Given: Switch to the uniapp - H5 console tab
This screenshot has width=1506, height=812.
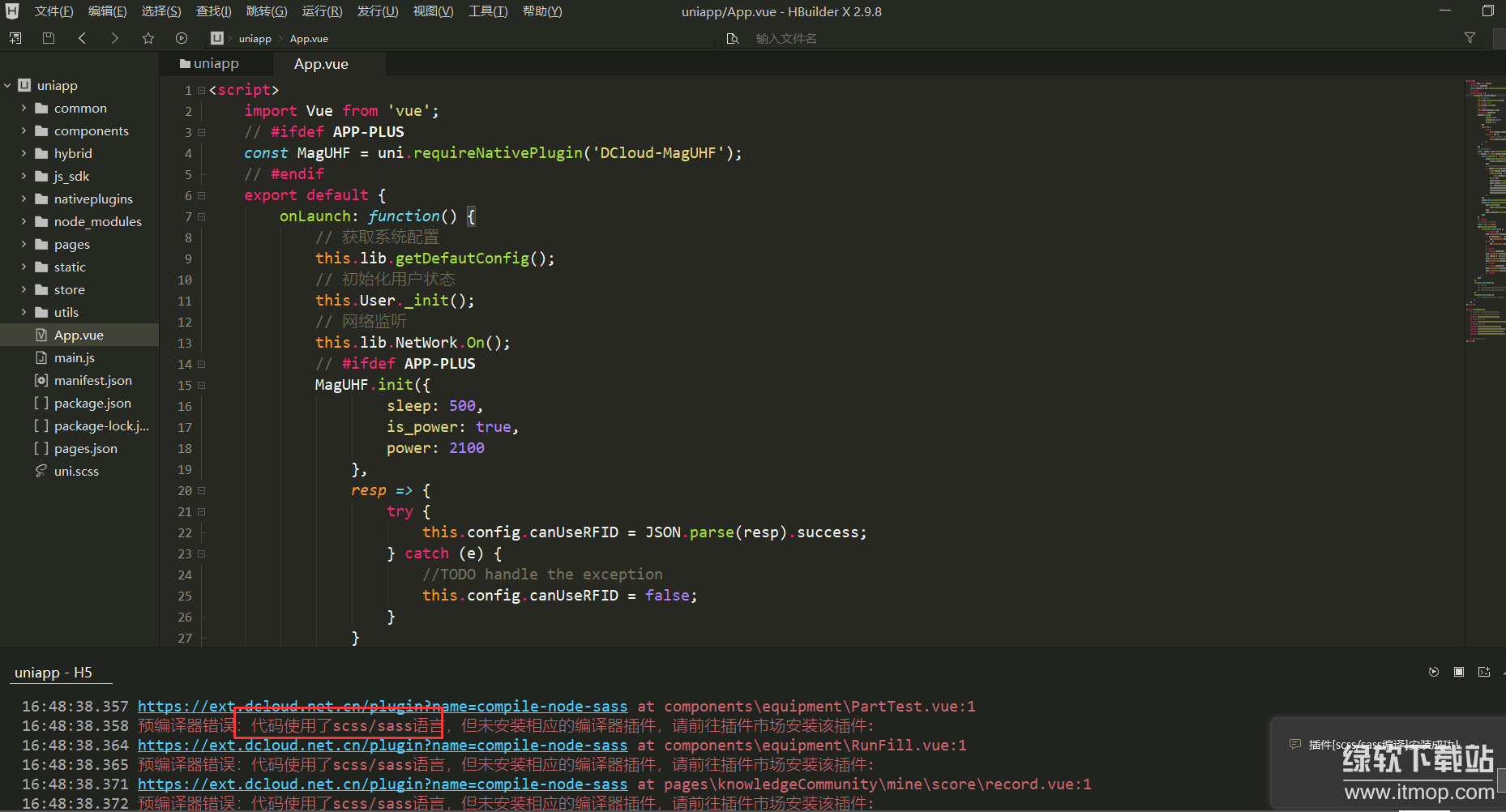Looking at the screenshot, I should click(53, 673).
